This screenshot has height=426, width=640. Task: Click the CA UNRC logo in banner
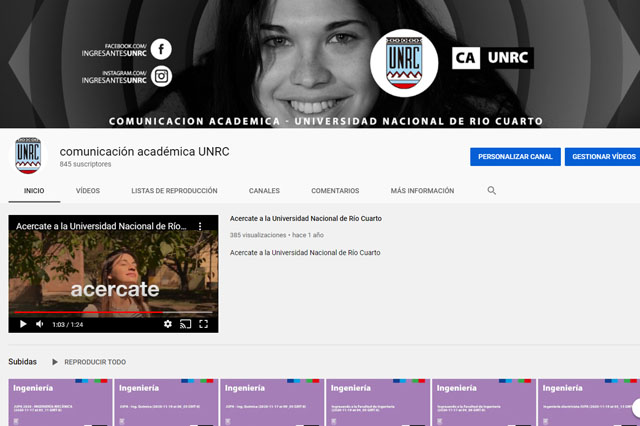coord(493,58)
